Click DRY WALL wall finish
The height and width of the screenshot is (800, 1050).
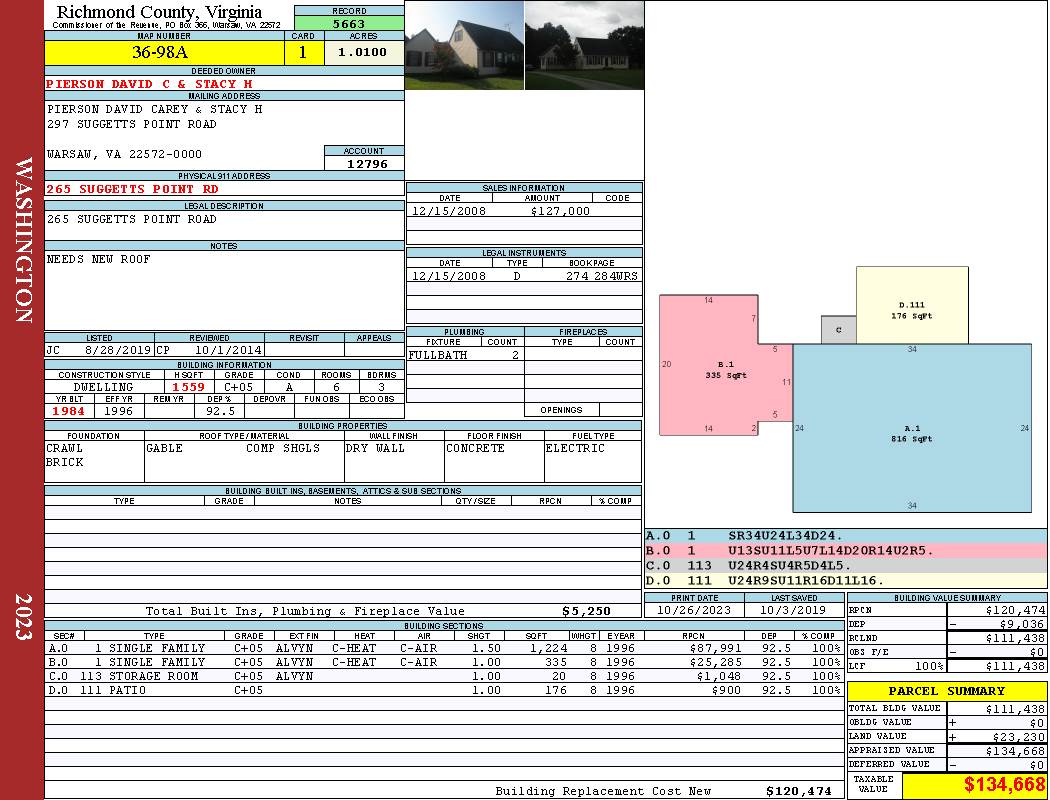(x=375, y=448)
